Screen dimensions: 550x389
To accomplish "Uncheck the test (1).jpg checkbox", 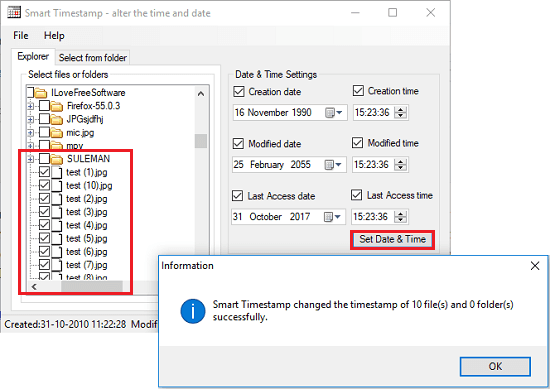I will [x=44, y=172].
